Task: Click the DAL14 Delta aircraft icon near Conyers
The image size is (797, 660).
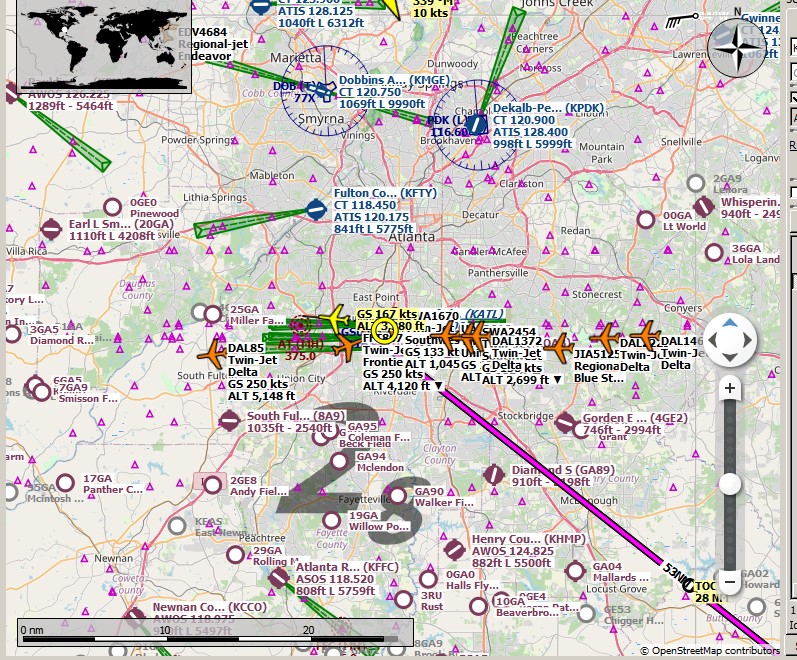Action: coord(648,336)
